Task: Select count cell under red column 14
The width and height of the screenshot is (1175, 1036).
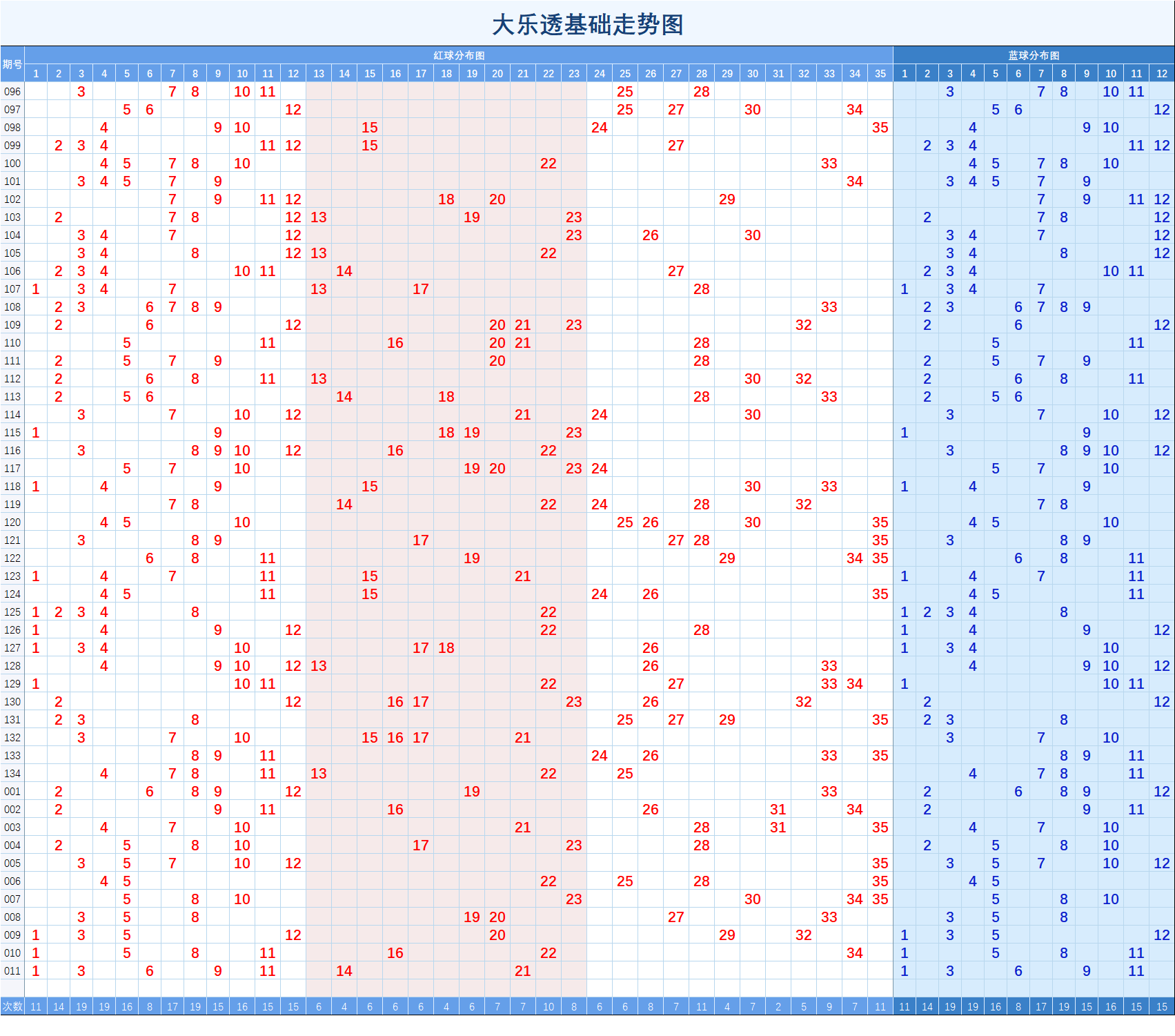Action: pyautogui.click(x=344, y=1006)
